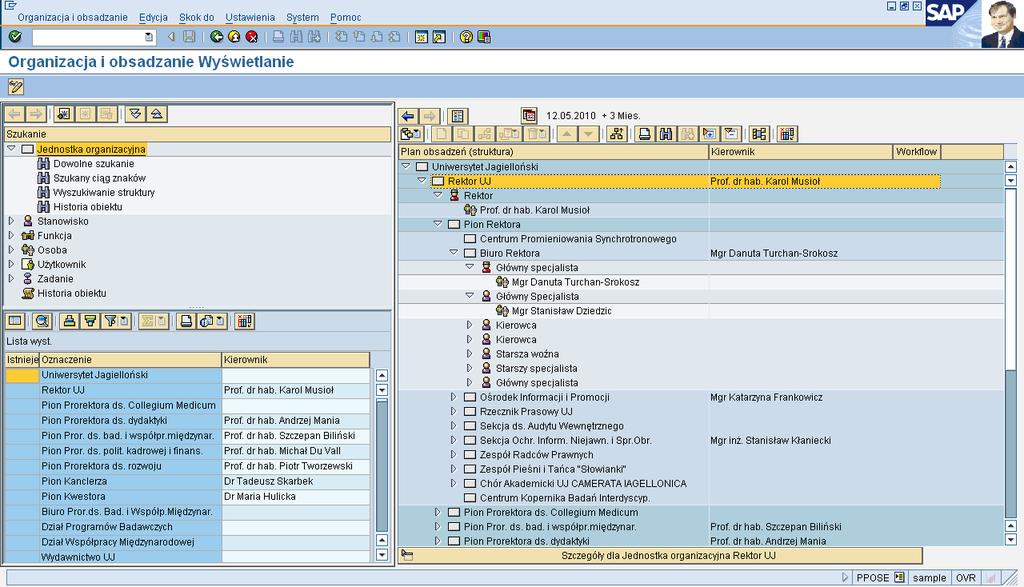
Task: Expand the Funkcja search node
Action: (x=11, y=235)
